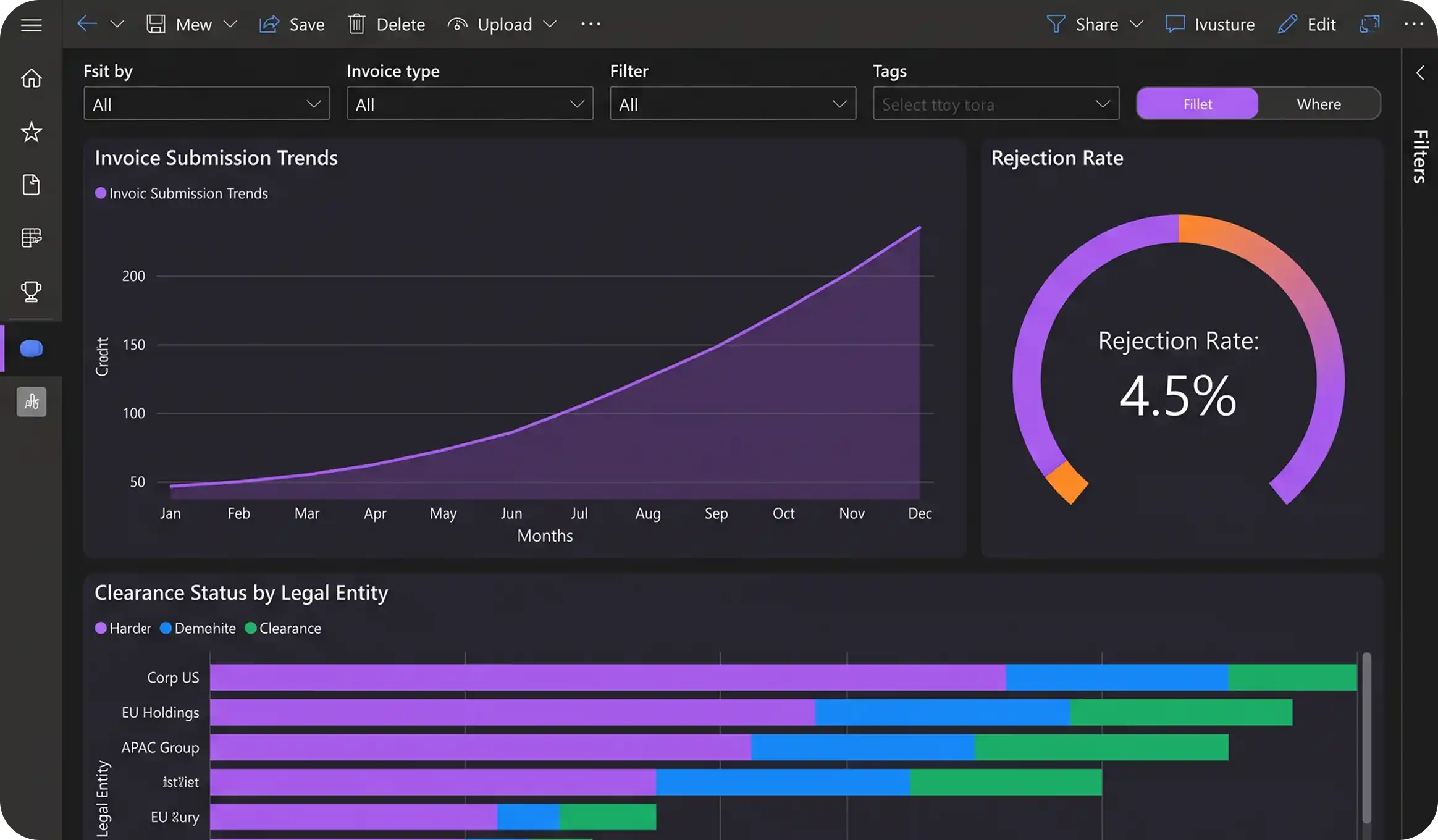This screenshot has width=1438, height=840.
Task: Click Clearance Status by Legal Entity title
Action: (x=241, y=593)
